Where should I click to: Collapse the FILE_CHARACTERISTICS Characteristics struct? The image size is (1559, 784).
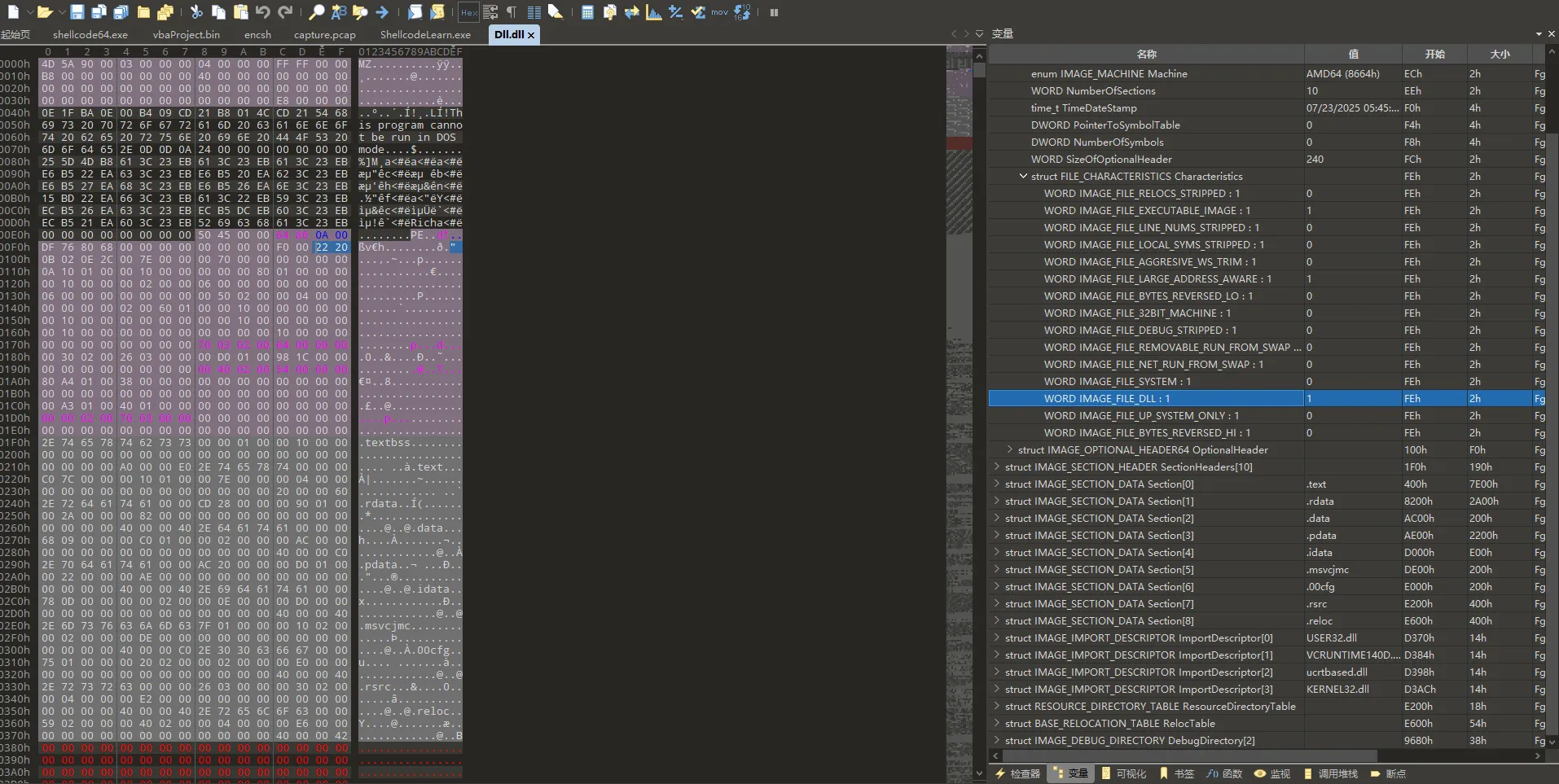point(1022,176)
